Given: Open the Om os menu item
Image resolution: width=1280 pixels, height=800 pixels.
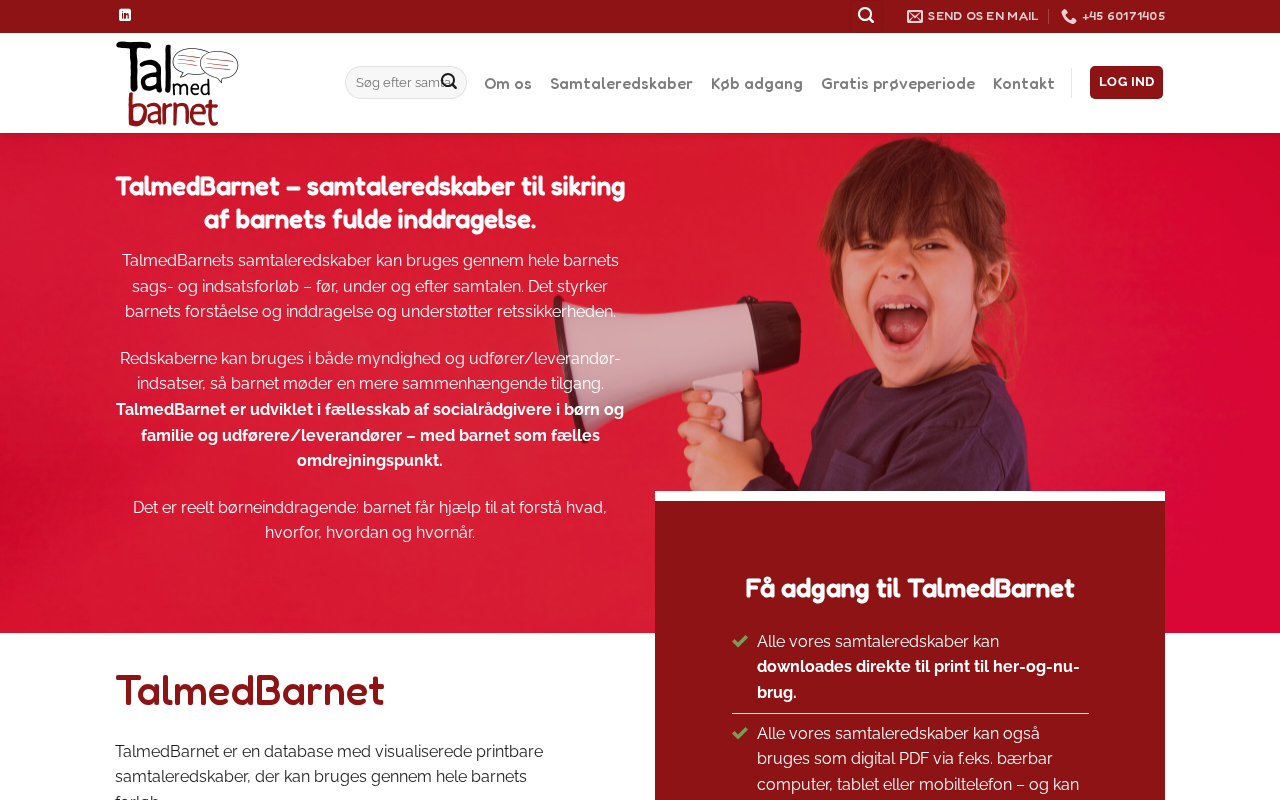Looking at the screenshot, I should click(508, 83).
